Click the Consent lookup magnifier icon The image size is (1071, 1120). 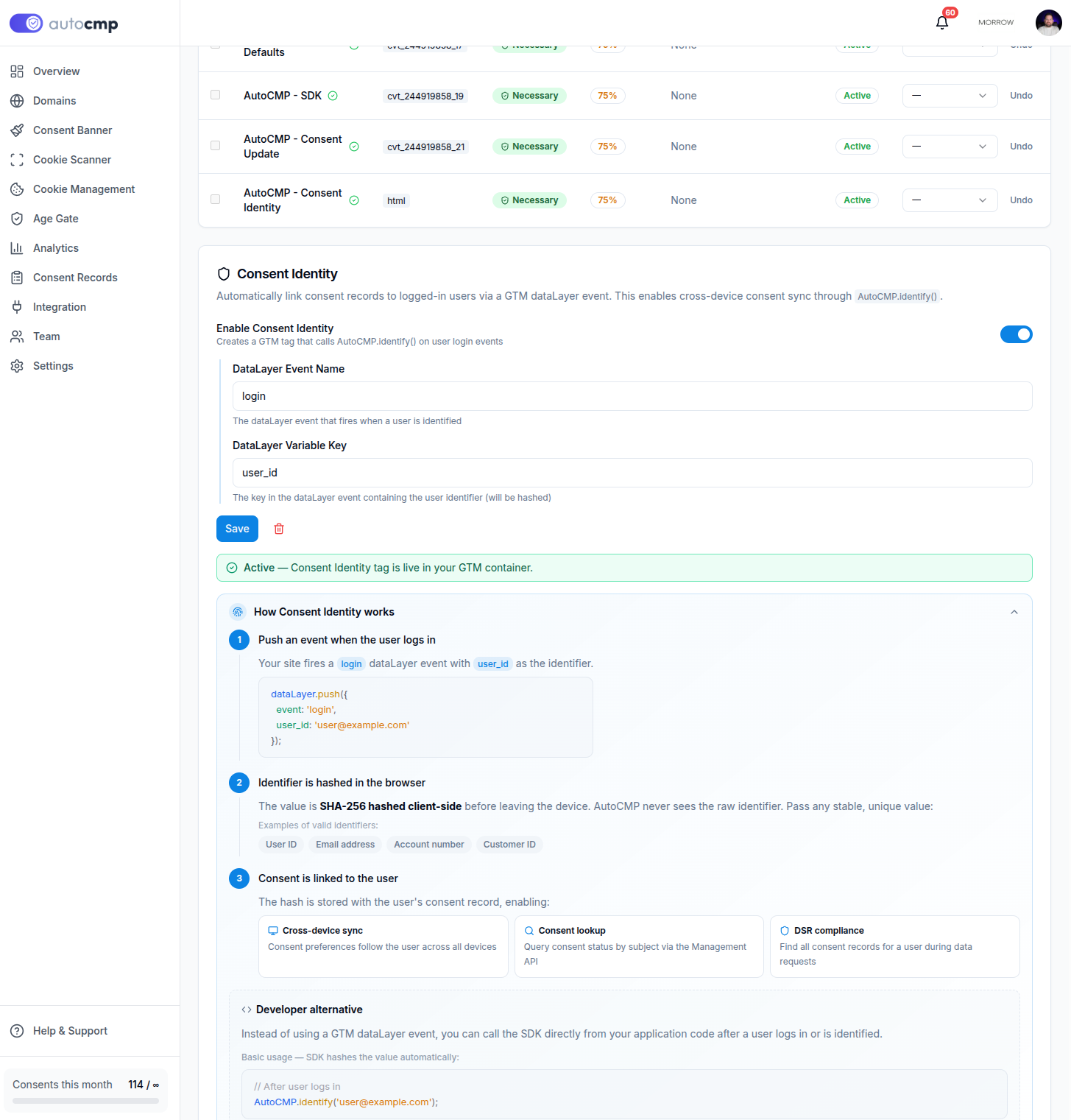click(529, 931)
